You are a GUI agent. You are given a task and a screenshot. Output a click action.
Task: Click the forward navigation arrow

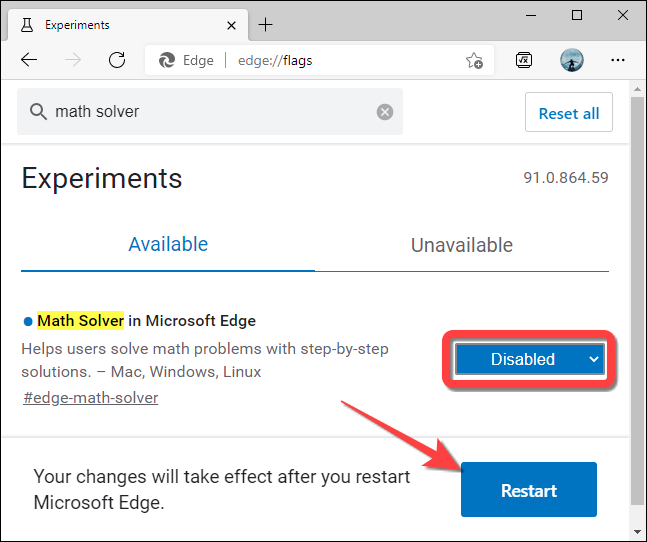click(x=73, y=60)
